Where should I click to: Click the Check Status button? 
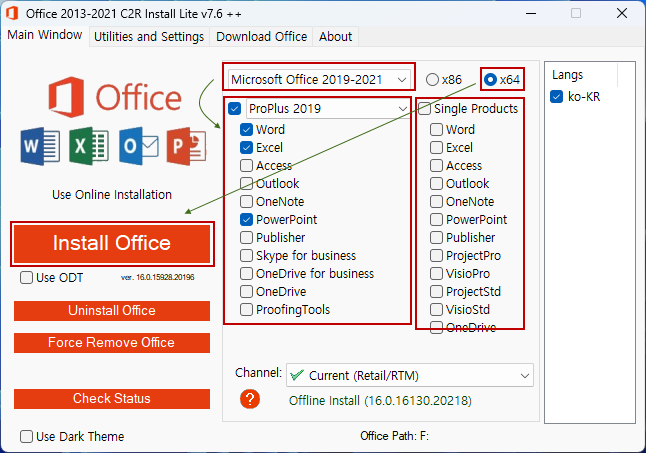112,399
